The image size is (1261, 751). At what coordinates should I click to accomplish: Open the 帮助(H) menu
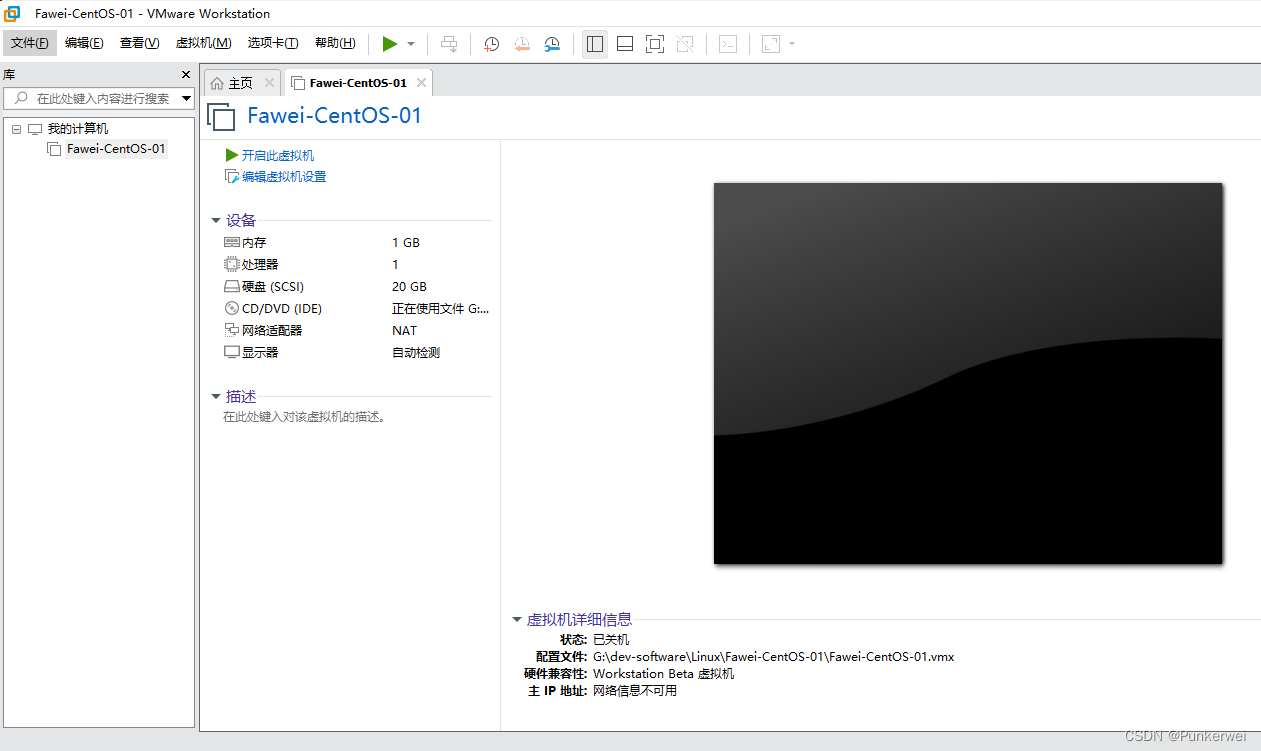[x=335, y=43]
